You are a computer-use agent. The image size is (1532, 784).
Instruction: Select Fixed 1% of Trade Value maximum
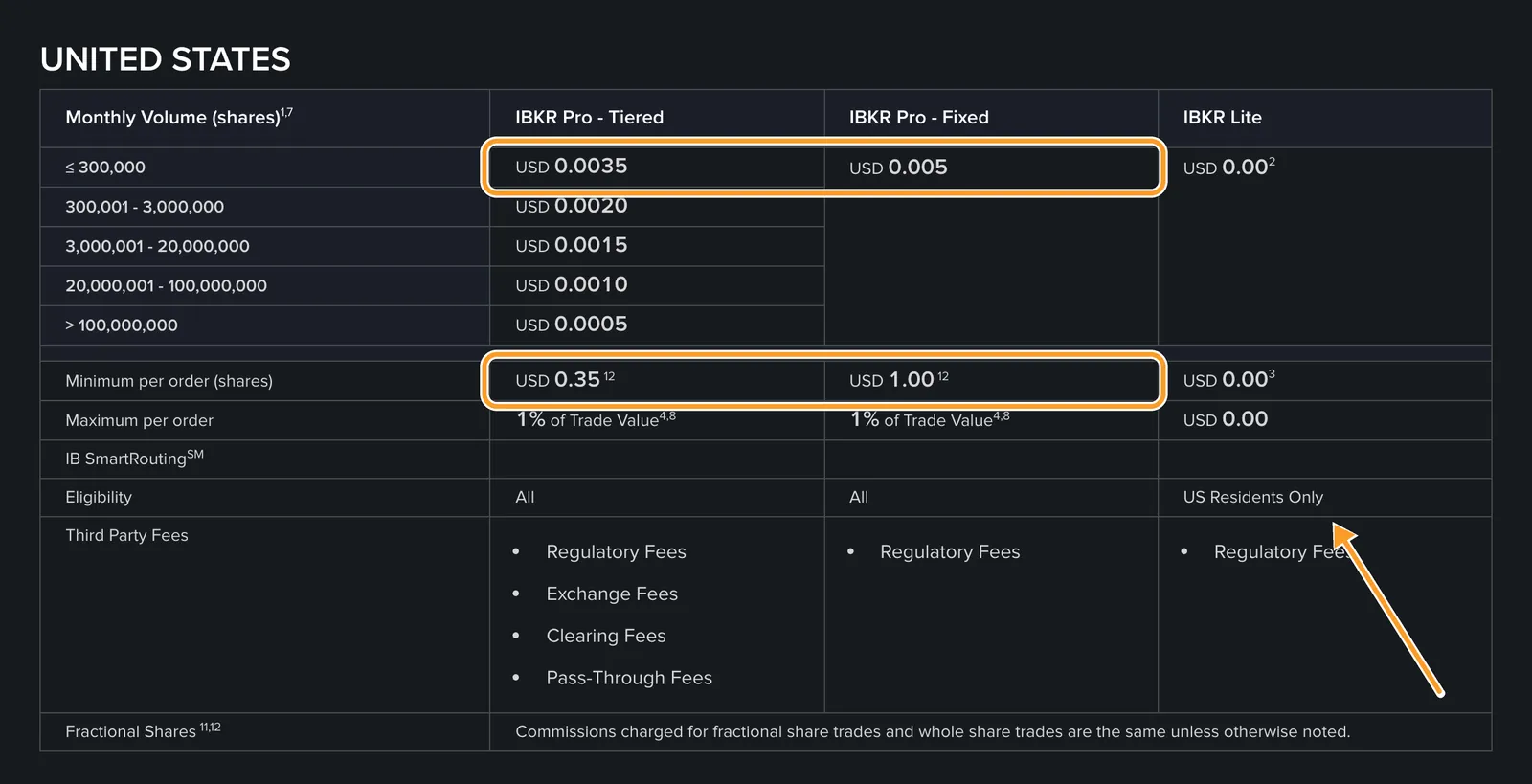coord(930,419)
